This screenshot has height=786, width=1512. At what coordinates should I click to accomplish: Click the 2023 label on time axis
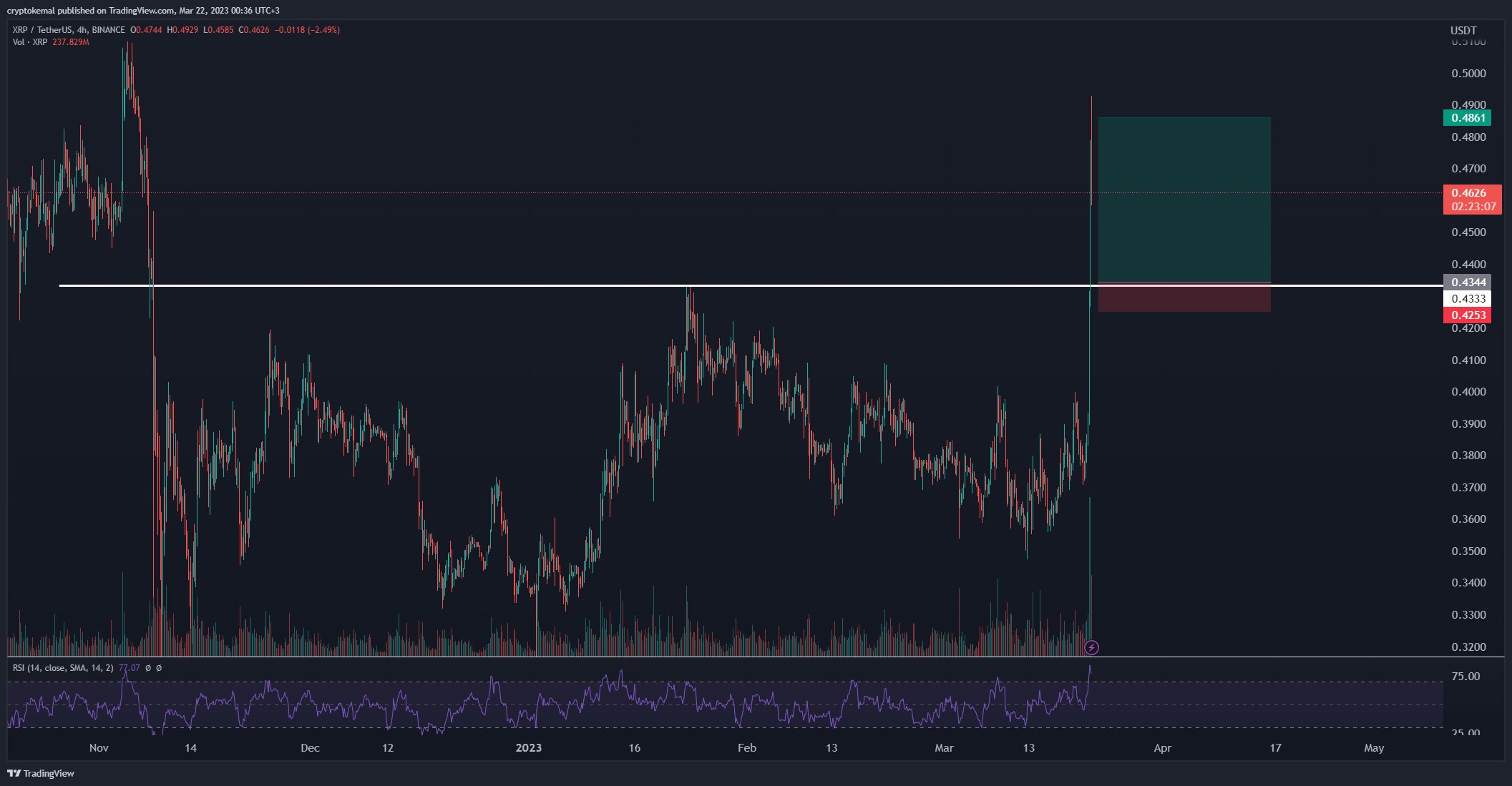click(x=529, y=748)
